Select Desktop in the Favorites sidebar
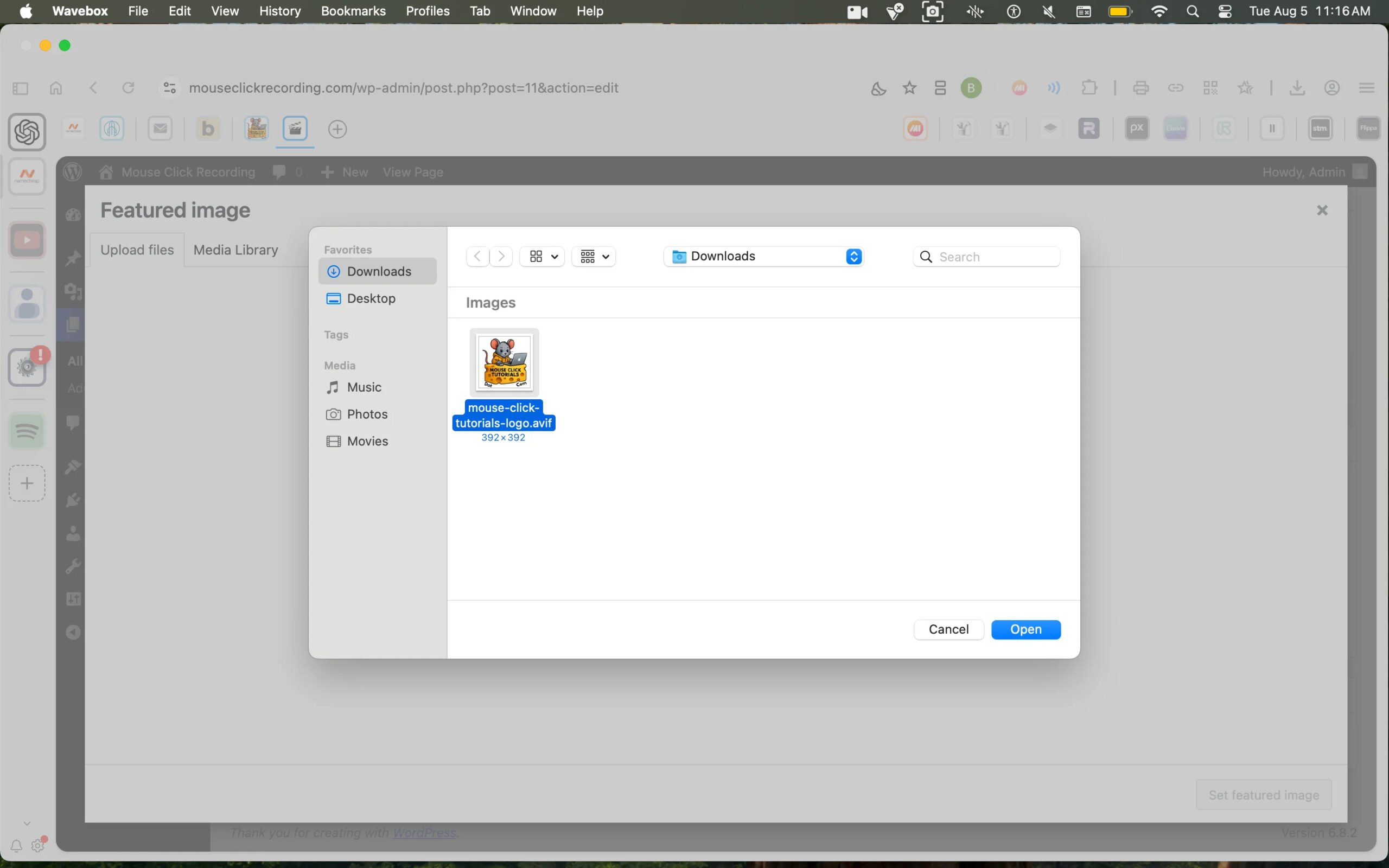Viewport: 1389px width, 868px height. coord(371,298)
